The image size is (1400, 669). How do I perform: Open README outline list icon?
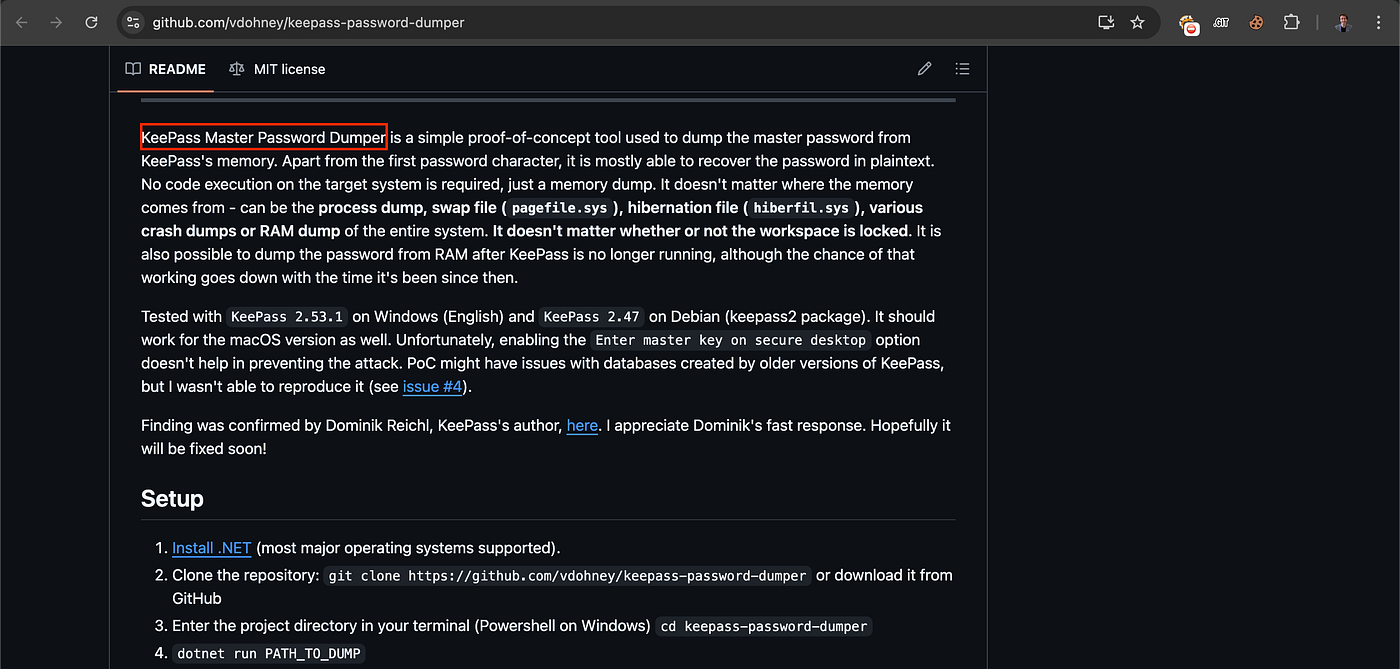pyautogui.click(x=962, y=69)
